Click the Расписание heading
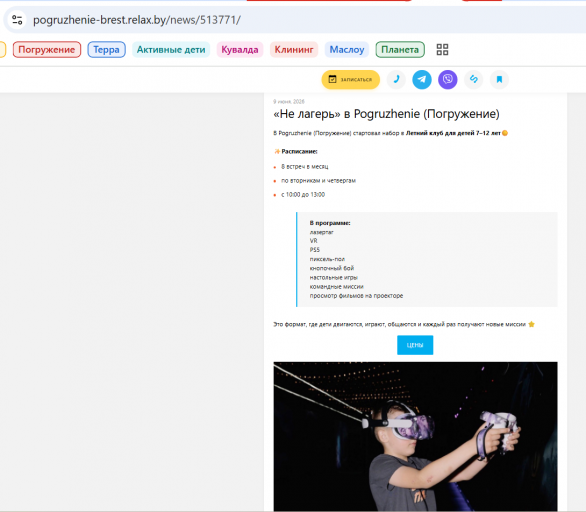Viewport: 586px width, 512px height. point(299,151)
